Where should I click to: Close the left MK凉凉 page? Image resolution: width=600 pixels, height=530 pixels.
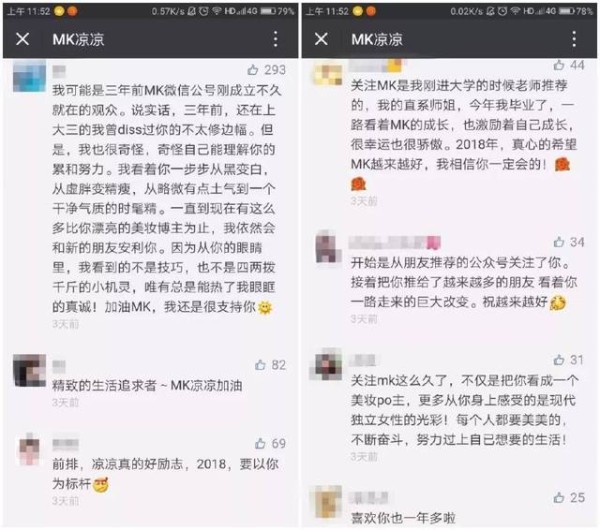(23, 39)
